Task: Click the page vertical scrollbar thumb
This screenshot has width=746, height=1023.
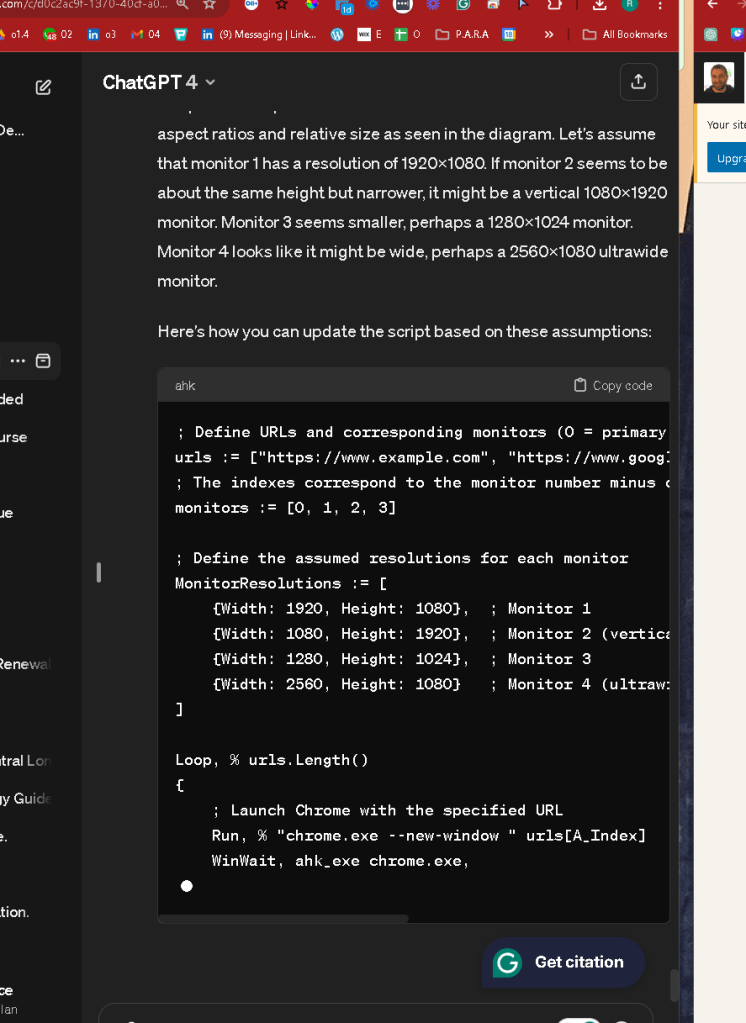Action: (674, 985)
